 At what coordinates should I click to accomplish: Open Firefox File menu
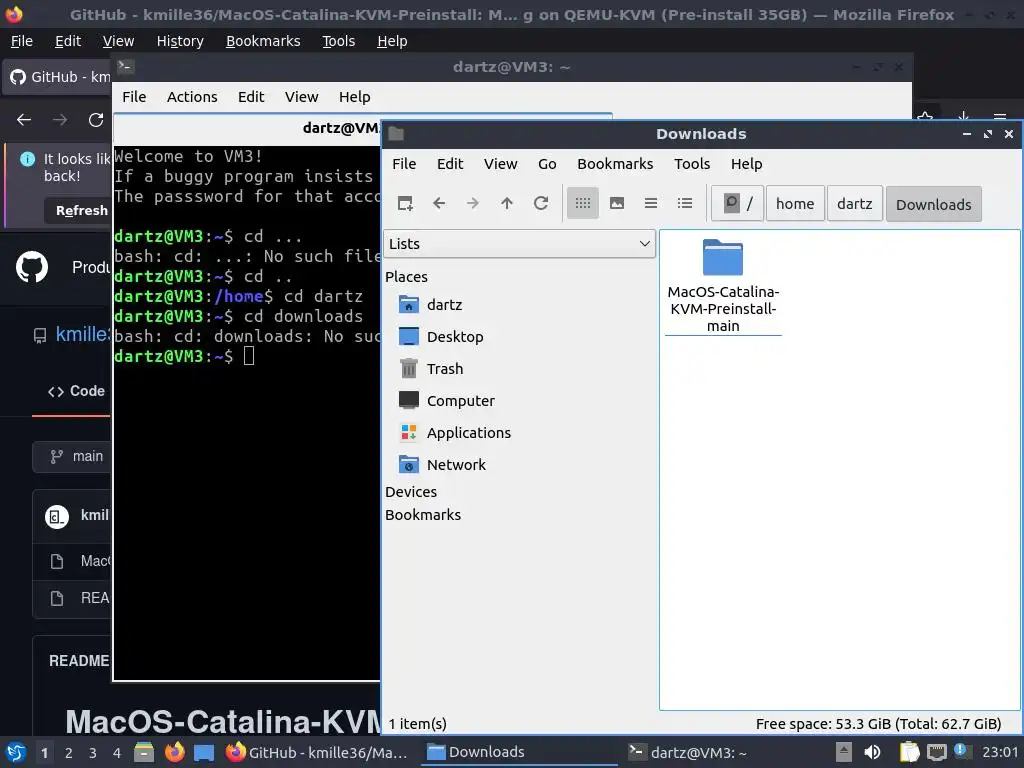click(x=22, y=41)
